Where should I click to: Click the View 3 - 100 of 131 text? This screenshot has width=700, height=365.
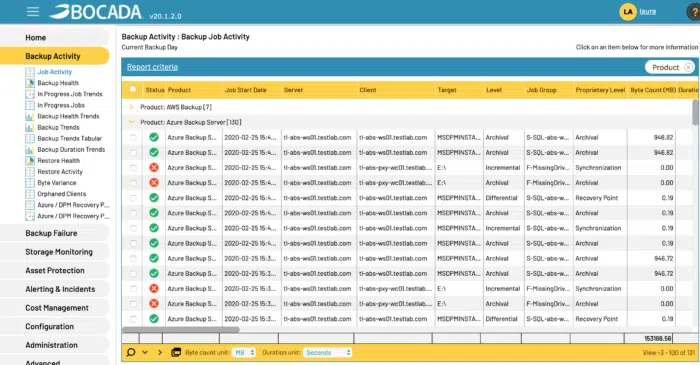(669, 353)
